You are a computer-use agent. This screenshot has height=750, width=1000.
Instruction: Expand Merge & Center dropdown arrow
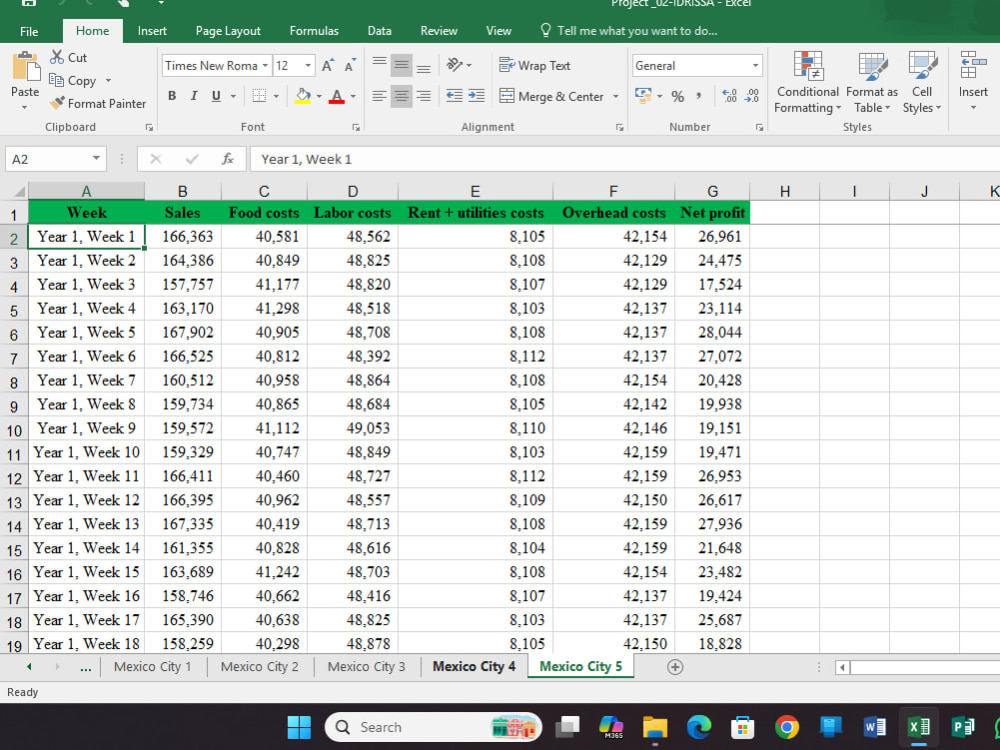(x=615, y=96)
